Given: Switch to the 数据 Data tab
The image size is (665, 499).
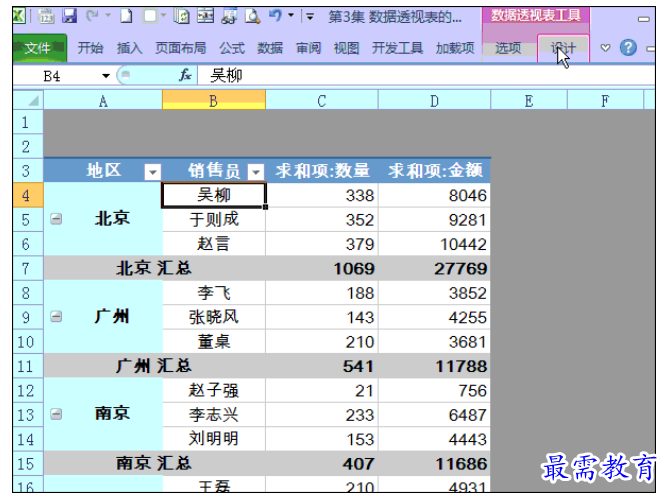Looking at the screenshot, I should coord(270,48).
